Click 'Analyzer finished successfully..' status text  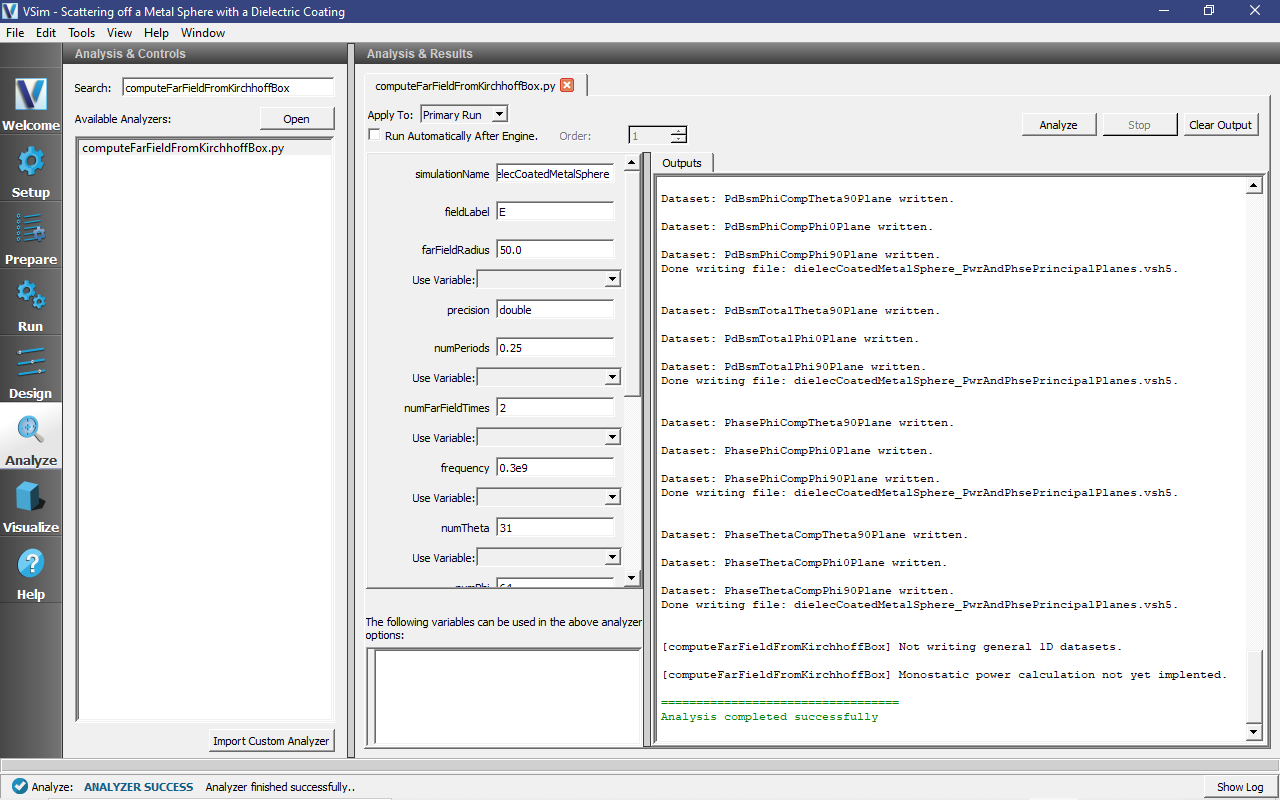pyautogui.click(x=280, y=787)
